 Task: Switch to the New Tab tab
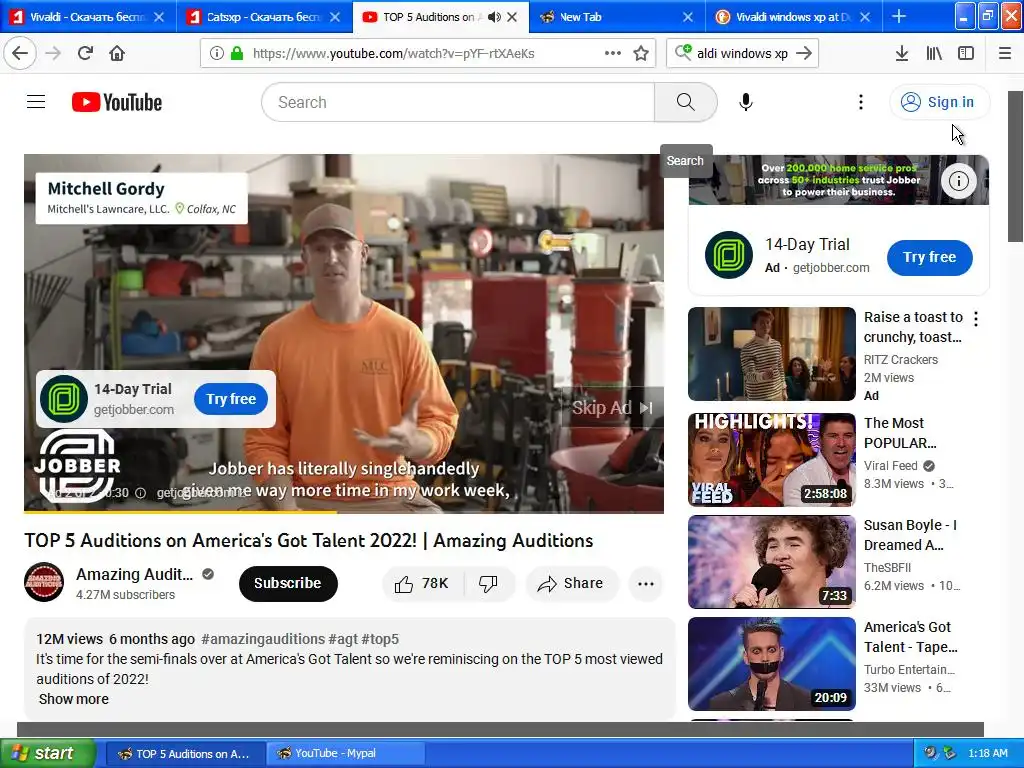point(617,17)
